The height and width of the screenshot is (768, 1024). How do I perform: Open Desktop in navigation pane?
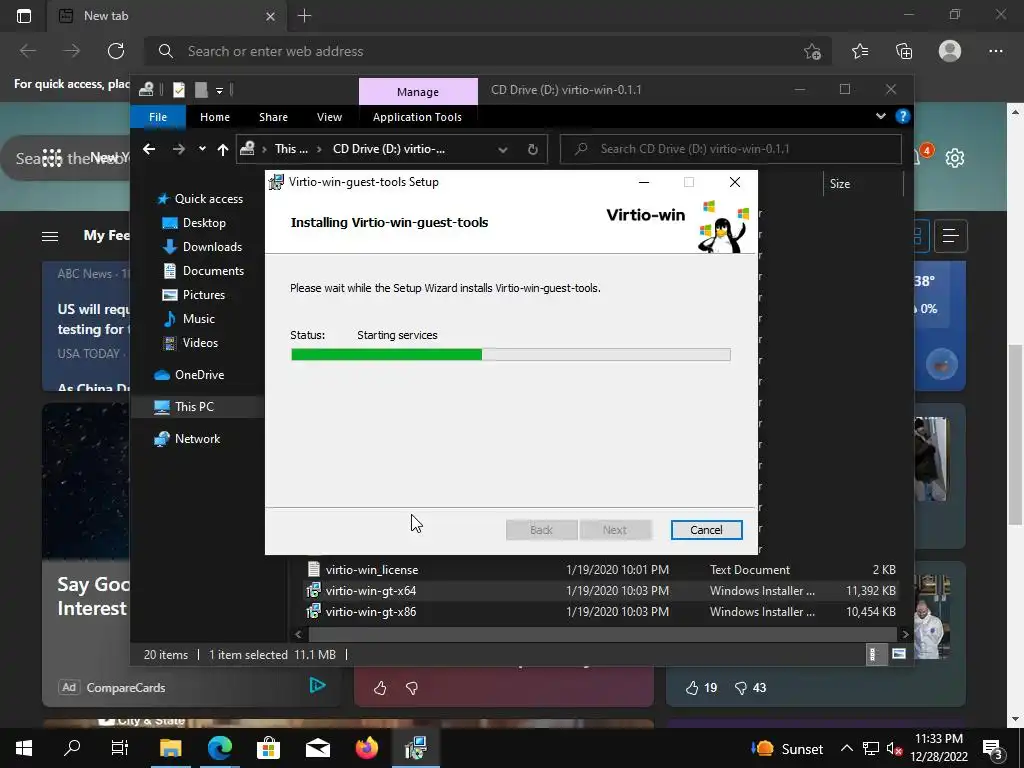204,223
